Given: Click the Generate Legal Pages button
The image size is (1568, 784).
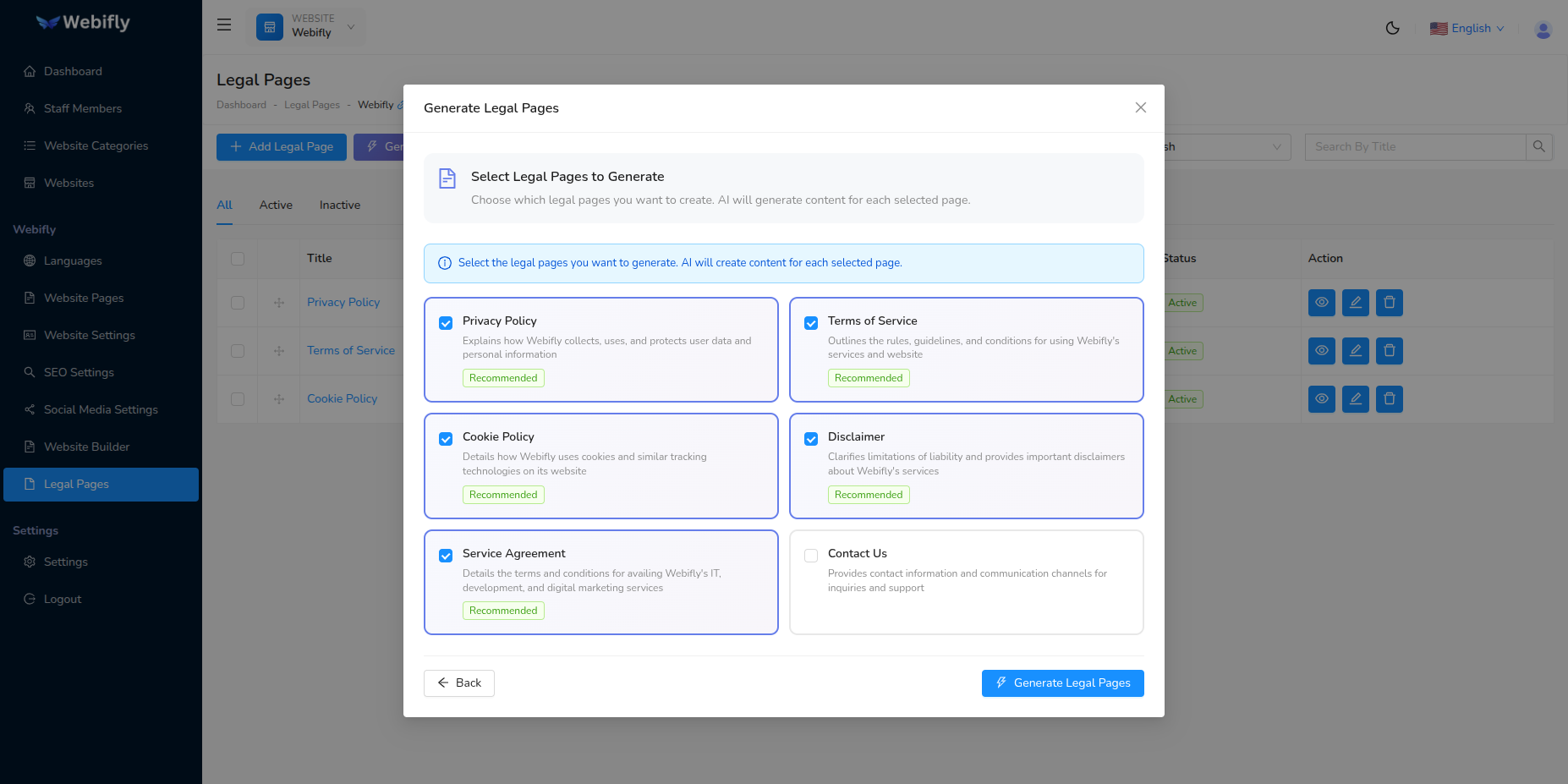Looking at the screenshot, I should (x=1062, y=683).
